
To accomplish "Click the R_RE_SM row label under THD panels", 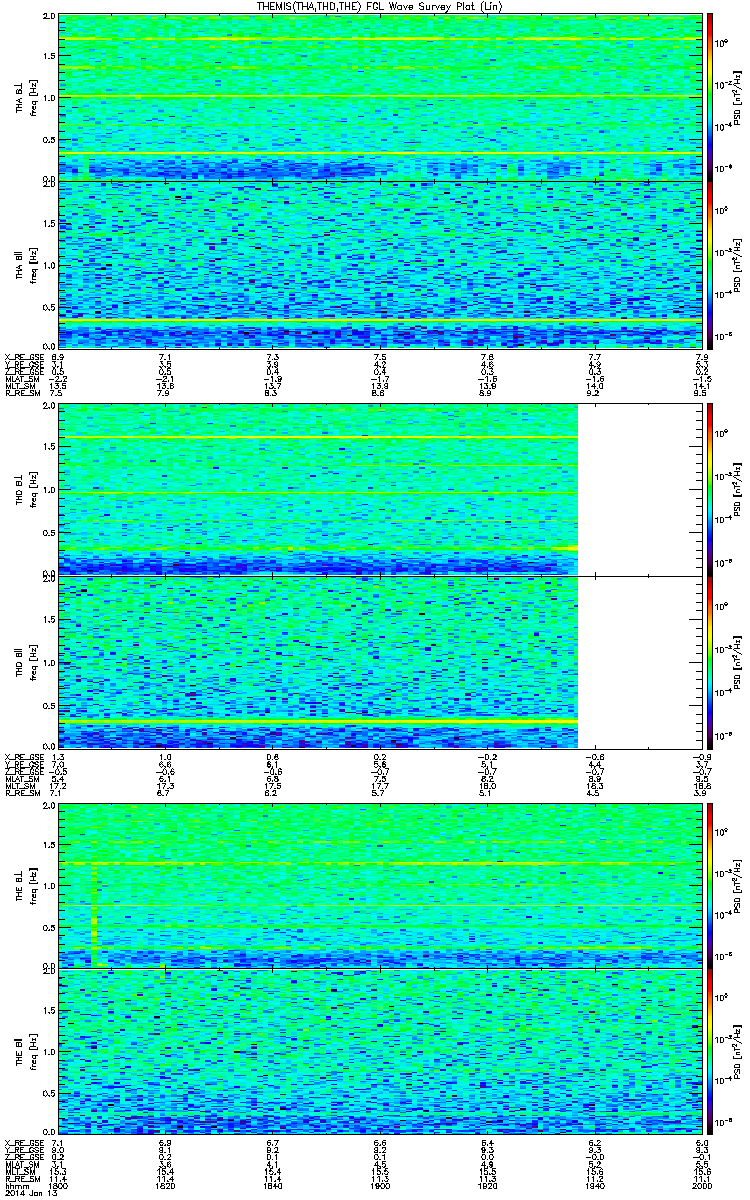I will tap(23, 793).
